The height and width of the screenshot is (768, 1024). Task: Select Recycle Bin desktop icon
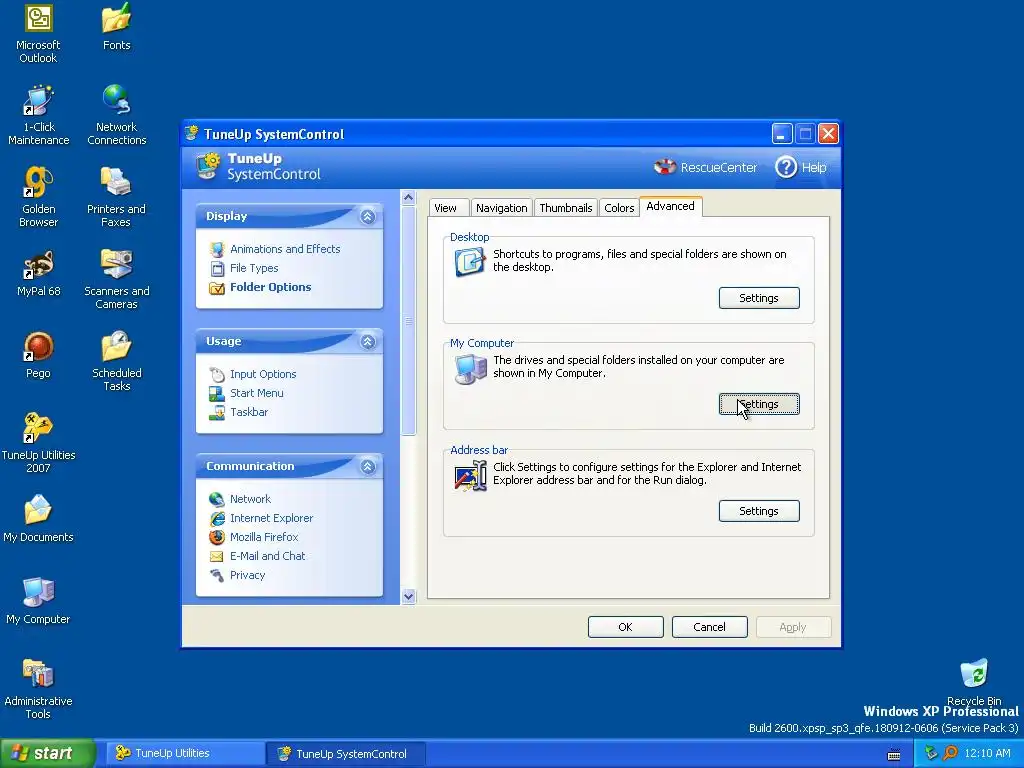point(973,682)
